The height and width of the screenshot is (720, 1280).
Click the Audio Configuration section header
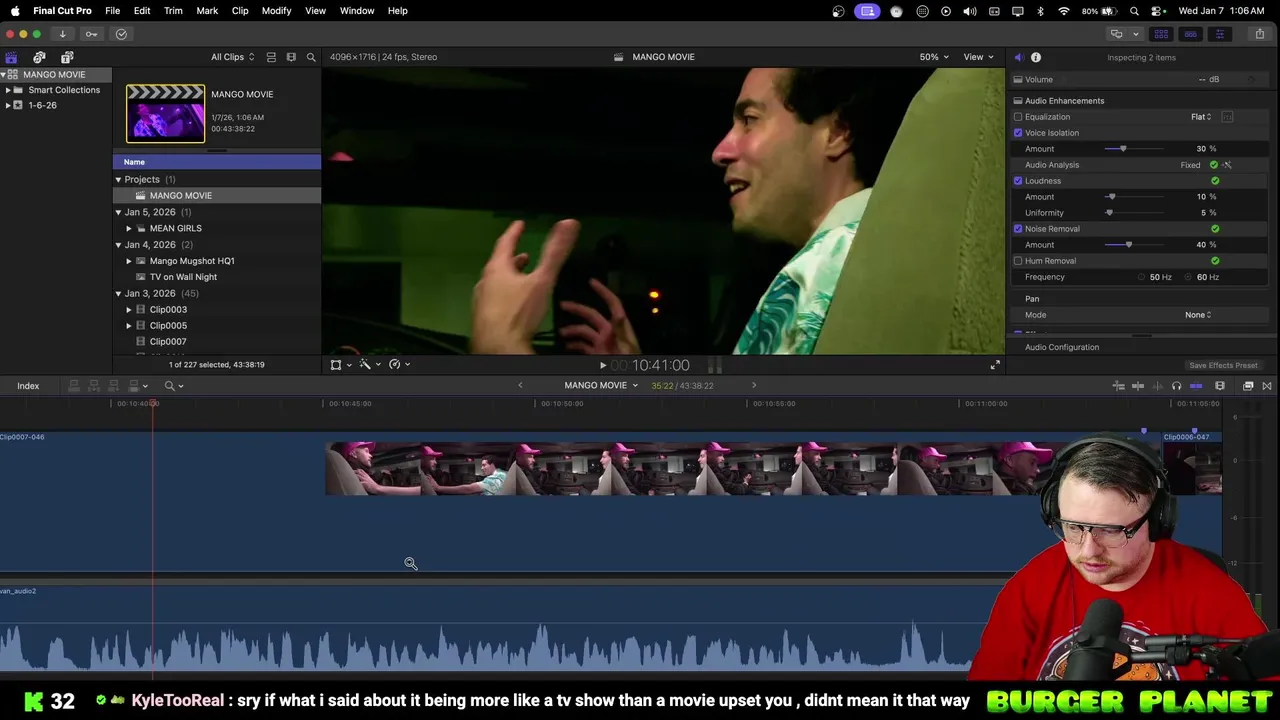(x=1062, y=348)
